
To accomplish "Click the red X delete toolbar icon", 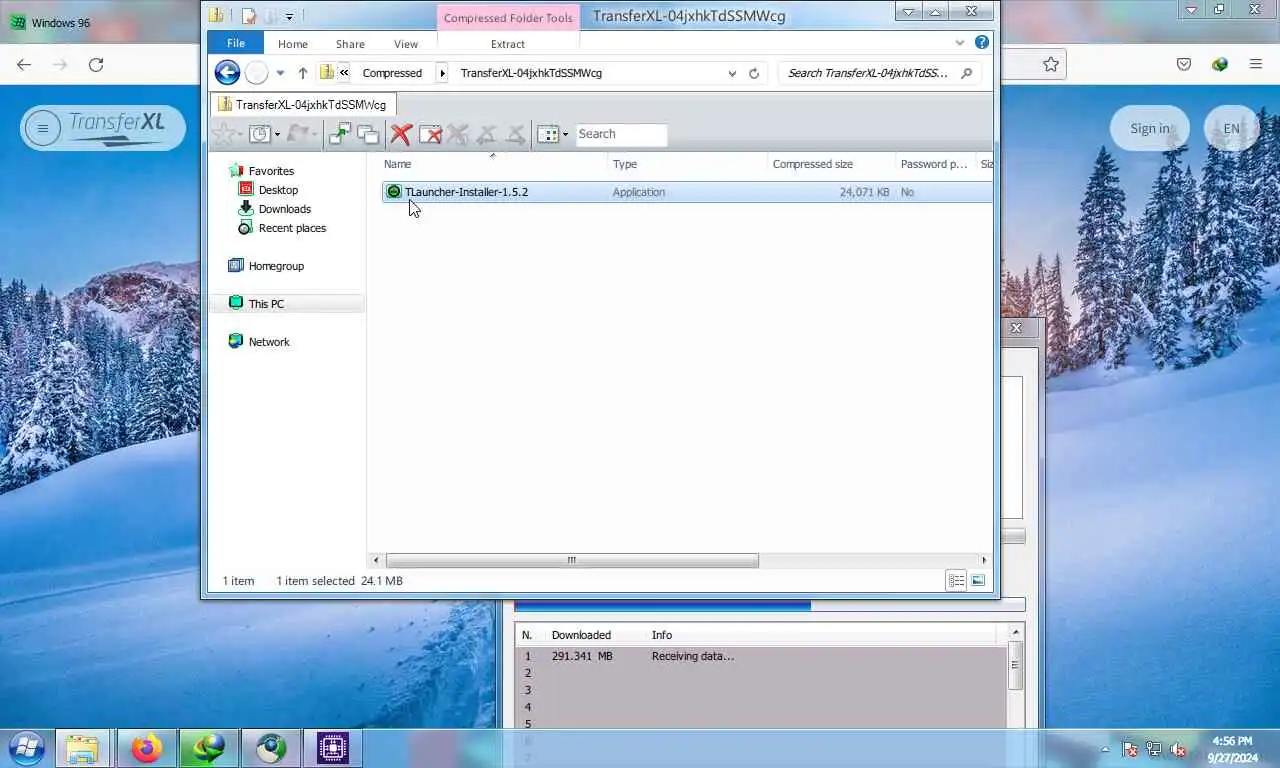I will point(401,134).
